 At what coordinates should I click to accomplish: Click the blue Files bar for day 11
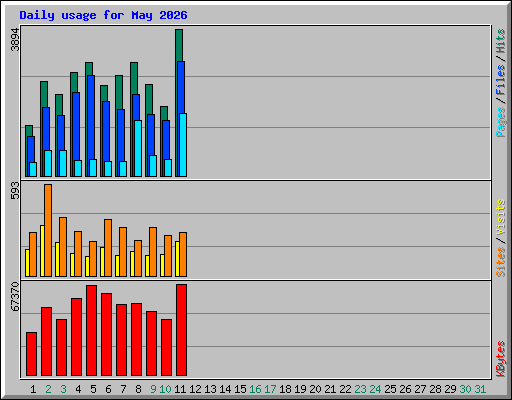pyautogui.click(x=181, y=87)
